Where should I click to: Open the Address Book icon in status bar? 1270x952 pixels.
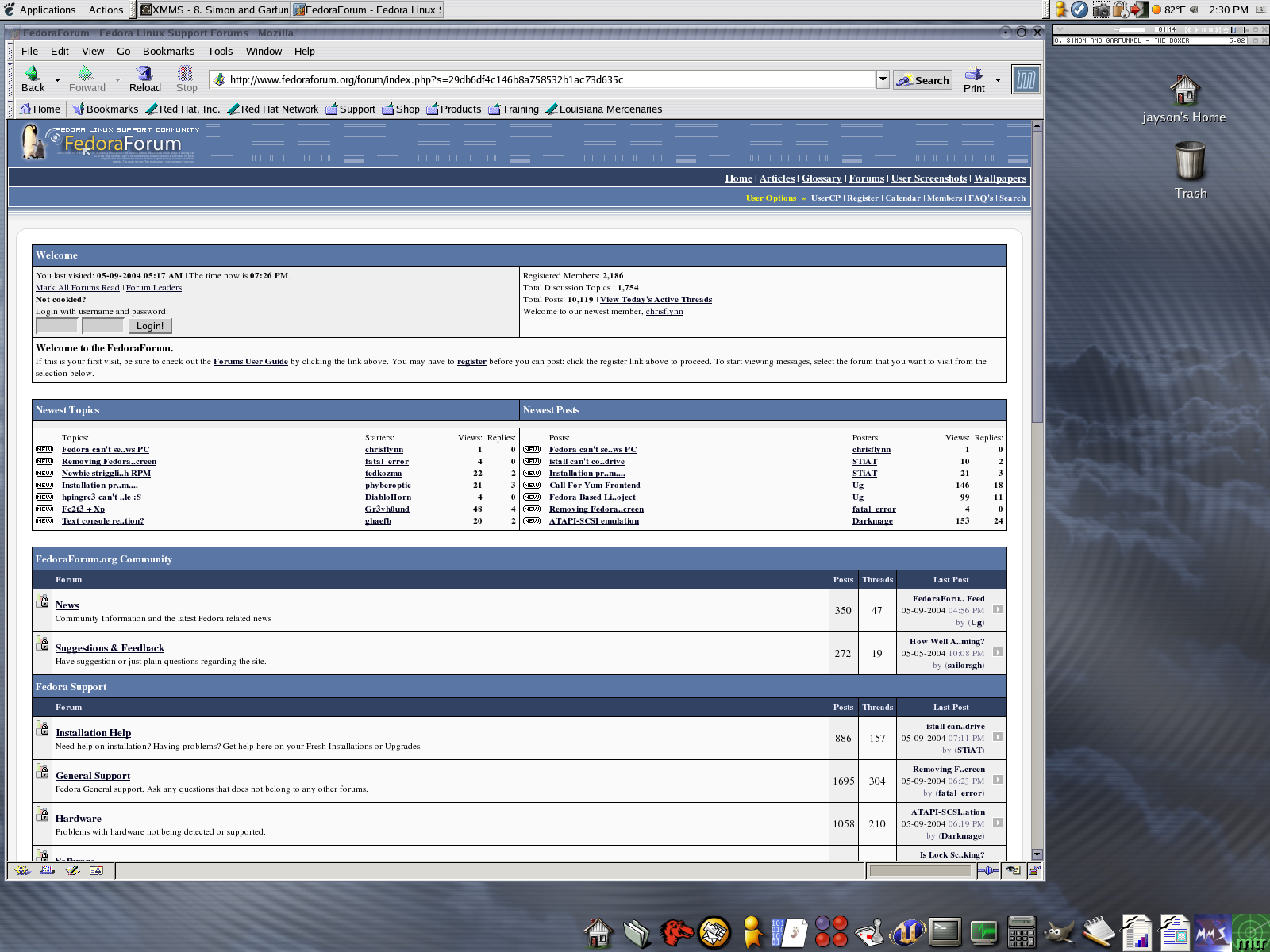[x=96, y=870]
